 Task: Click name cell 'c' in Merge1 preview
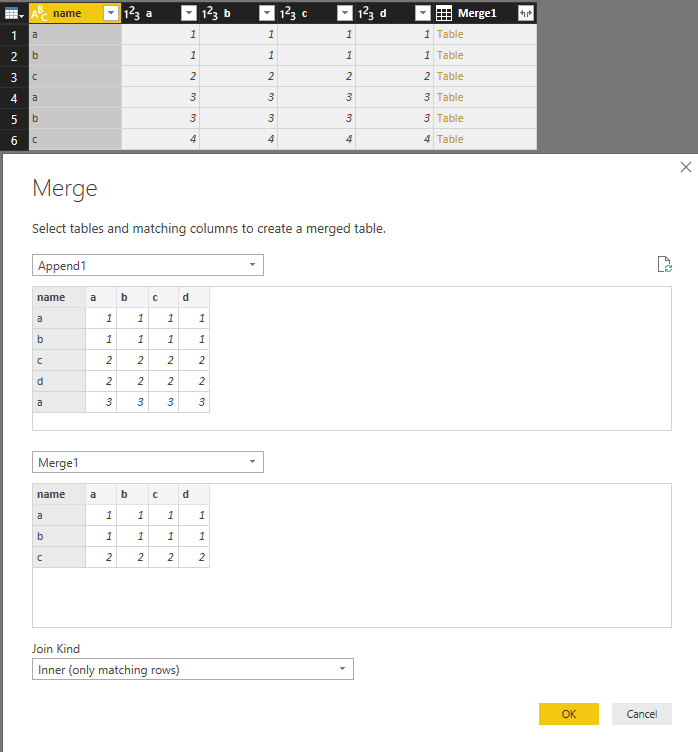tap(59, 557)
